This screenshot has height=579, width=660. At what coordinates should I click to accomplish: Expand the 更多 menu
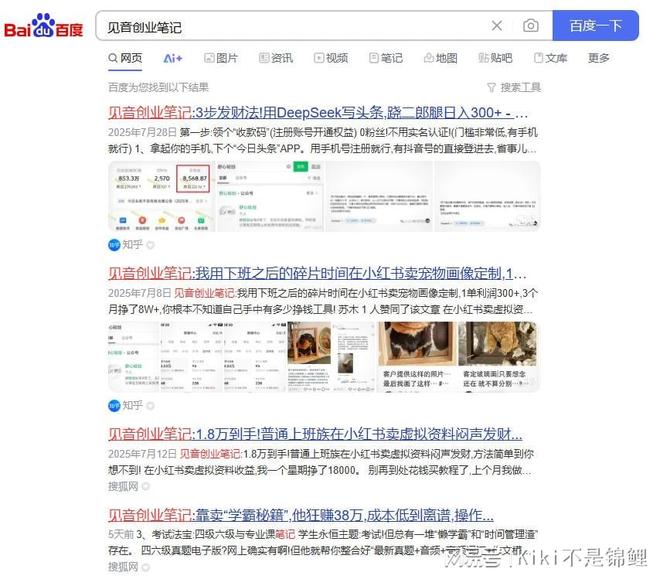(x=599, y=58)
